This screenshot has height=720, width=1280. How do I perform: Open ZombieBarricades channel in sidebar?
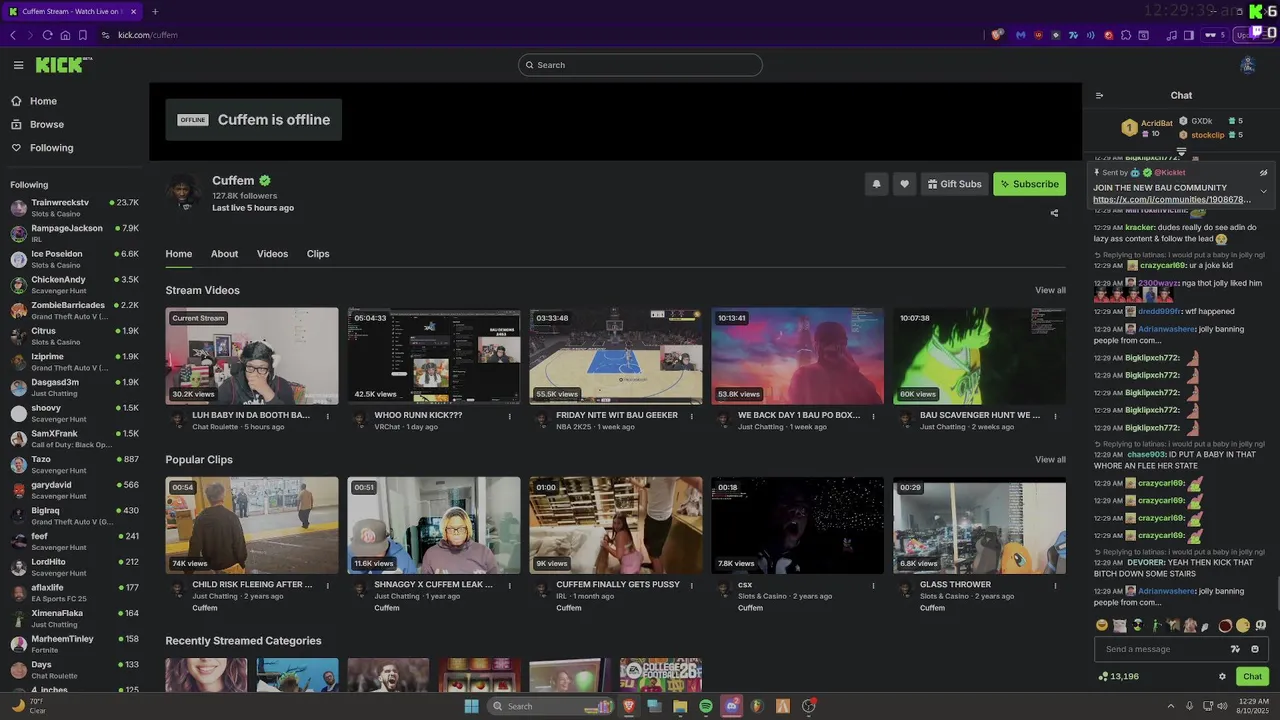74,311
